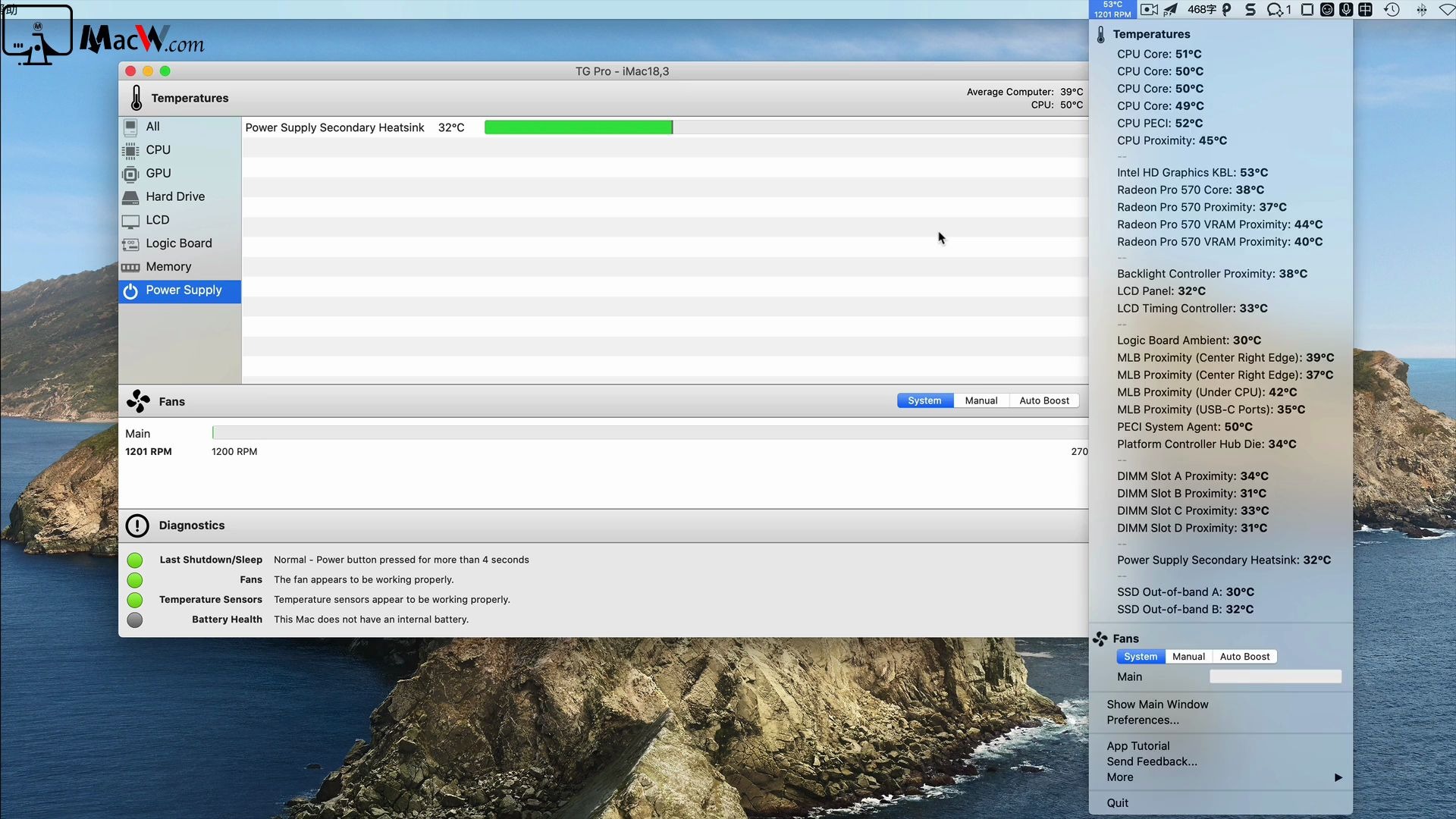Select the GPU category in sidebar
The image size is (1456, 819).
158,172
